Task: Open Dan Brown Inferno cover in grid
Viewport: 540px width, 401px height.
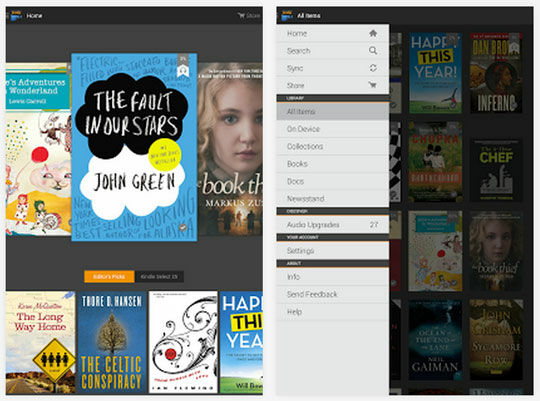Action: 496,73
